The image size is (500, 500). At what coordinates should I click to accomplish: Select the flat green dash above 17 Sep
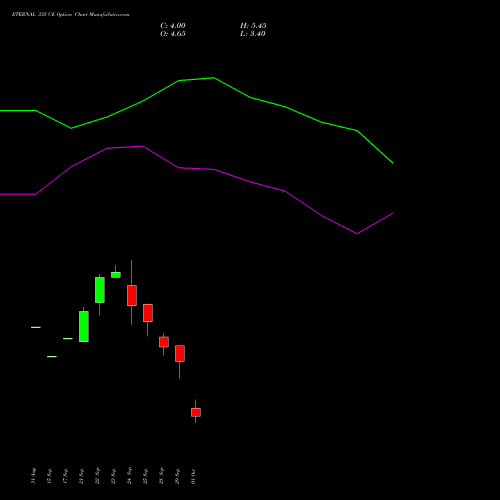(x=68, y=339)
